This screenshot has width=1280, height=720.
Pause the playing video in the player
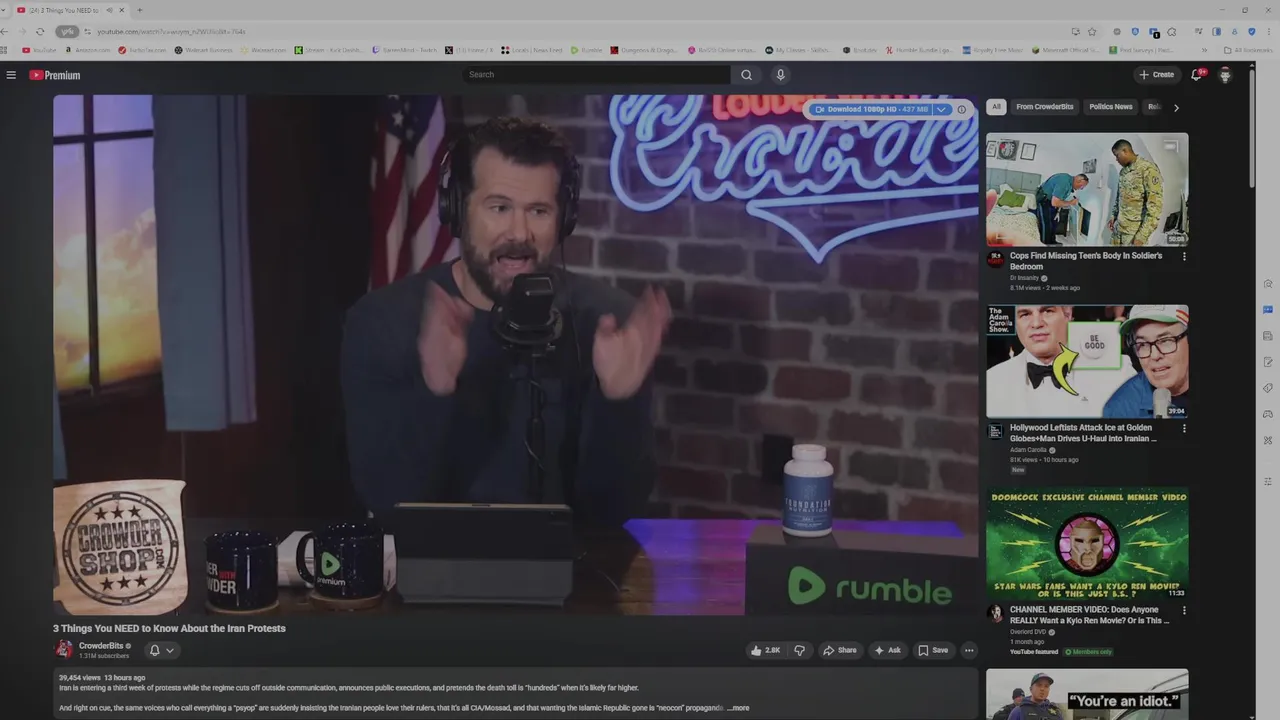pyautogui.click(x=516, y=355)
